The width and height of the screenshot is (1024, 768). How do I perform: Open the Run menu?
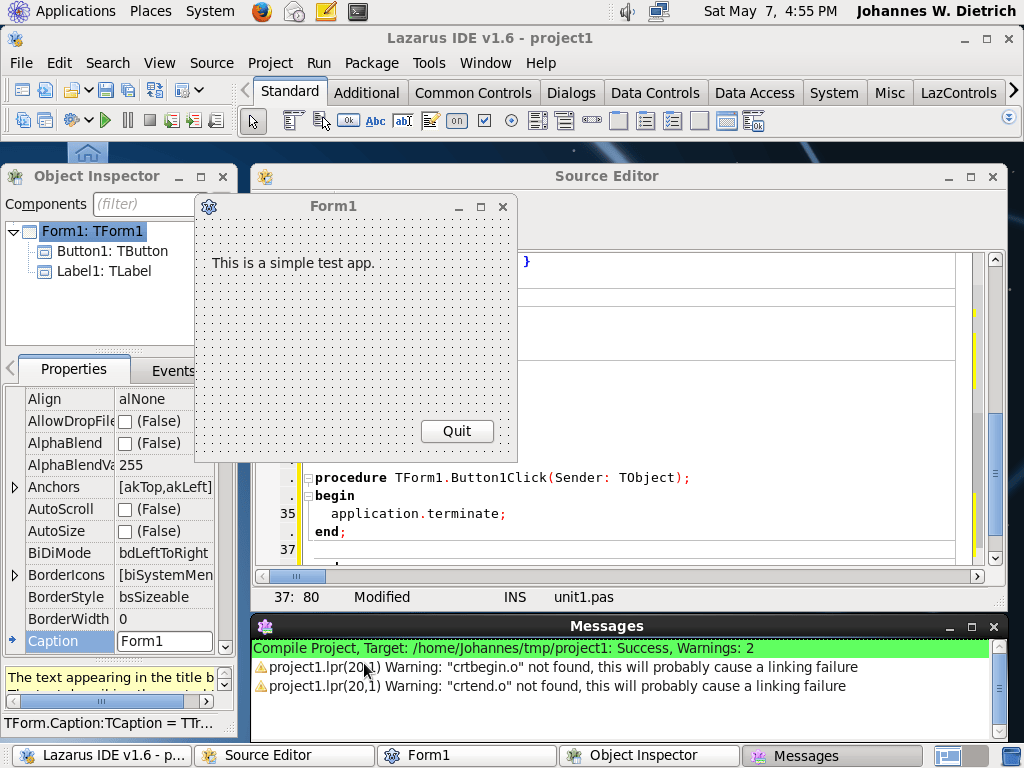319,63
